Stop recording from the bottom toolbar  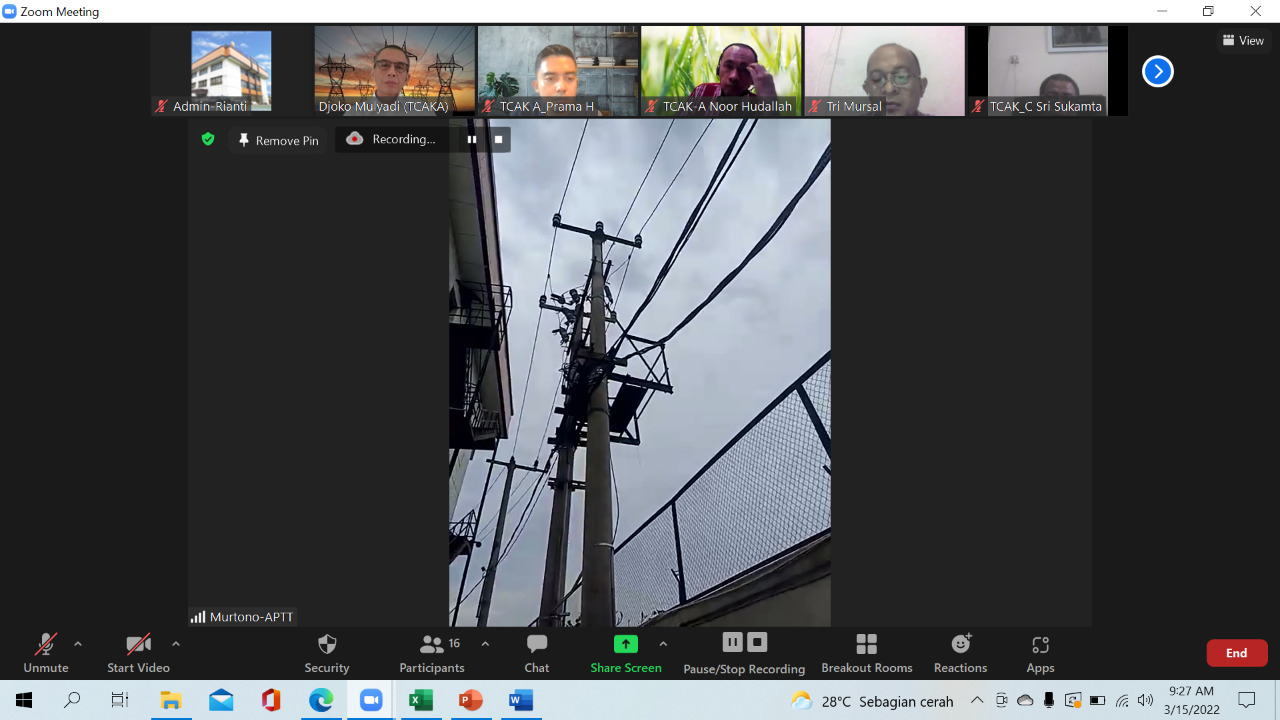tap(757, 642)
